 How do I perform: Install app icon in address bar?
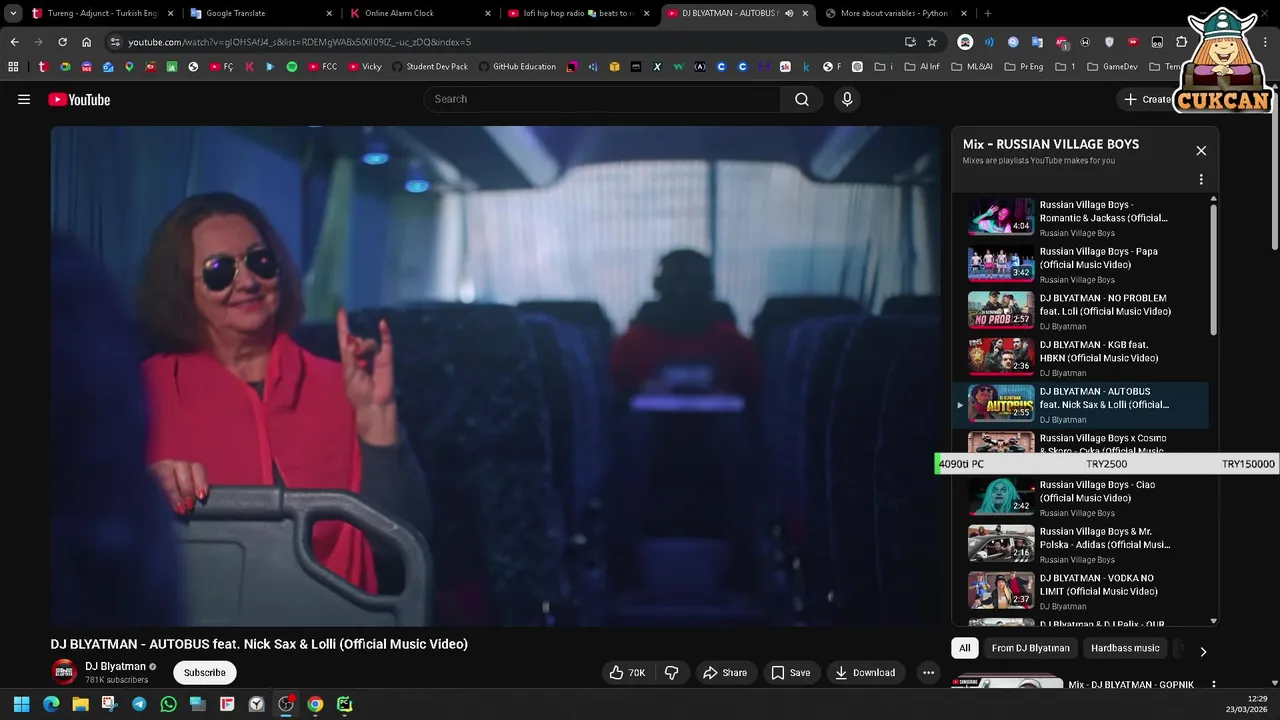pyautogui.click(x=910, y=42)
